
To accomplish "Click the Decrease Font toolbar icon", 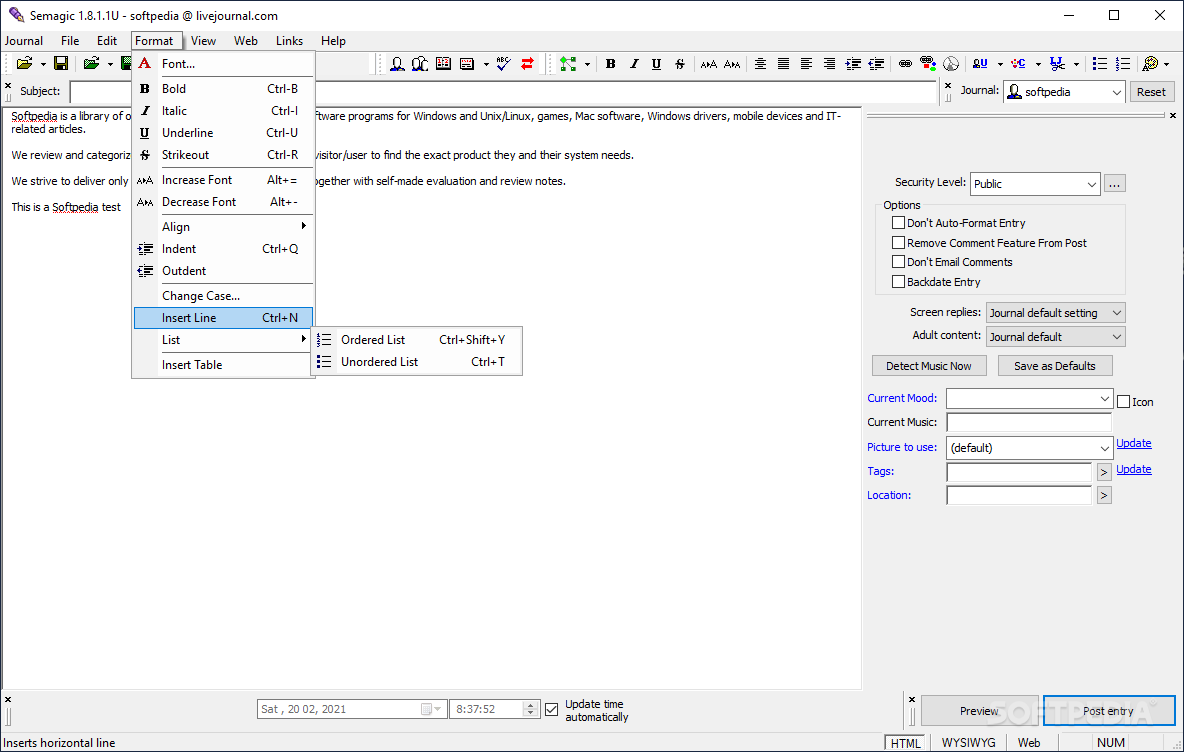I will point(732,64).
